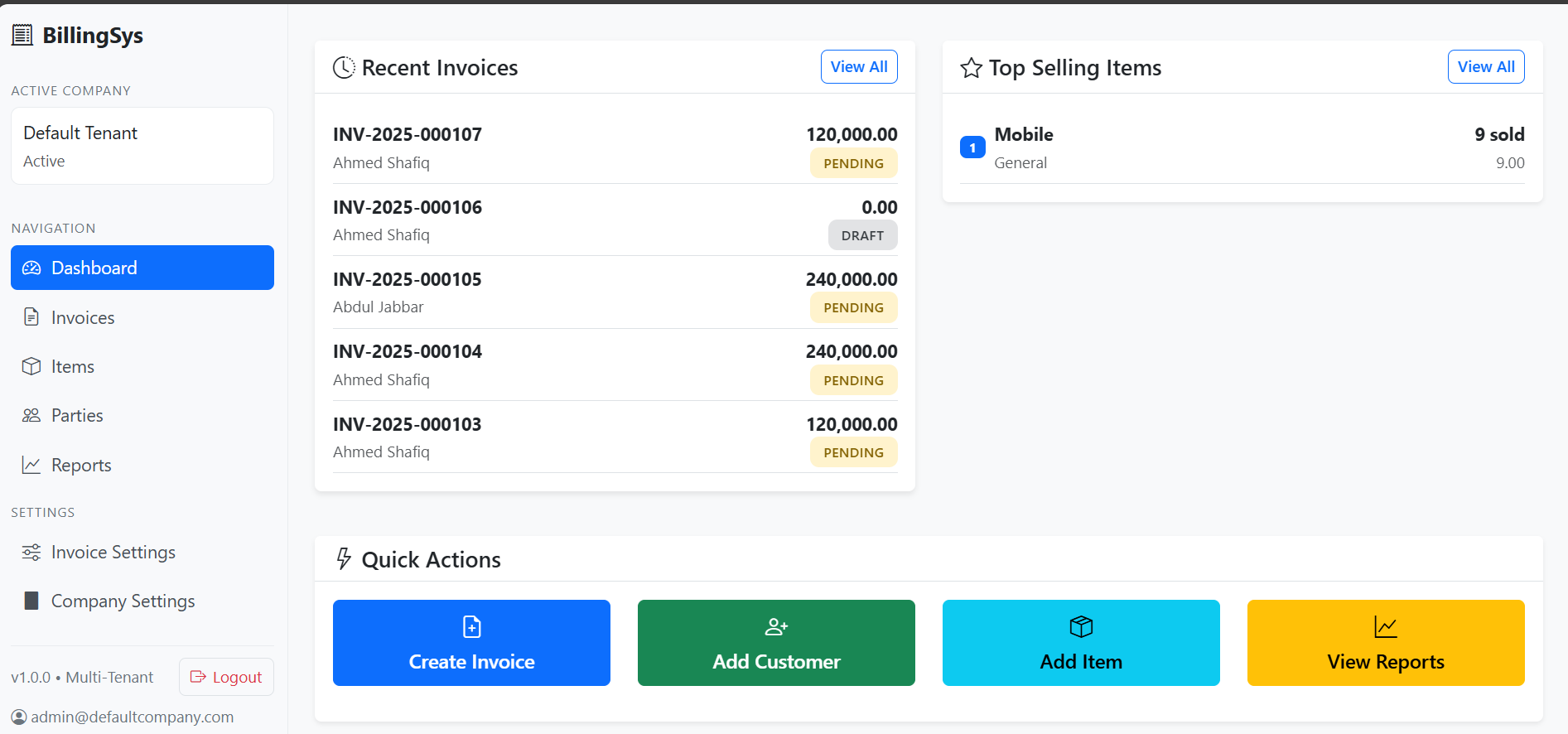Open invoice INV-2025-000106 draft row
Image resolution: width=1568 pixels, height=734 pixels.
pyautogui.click(x=615, y=220)
